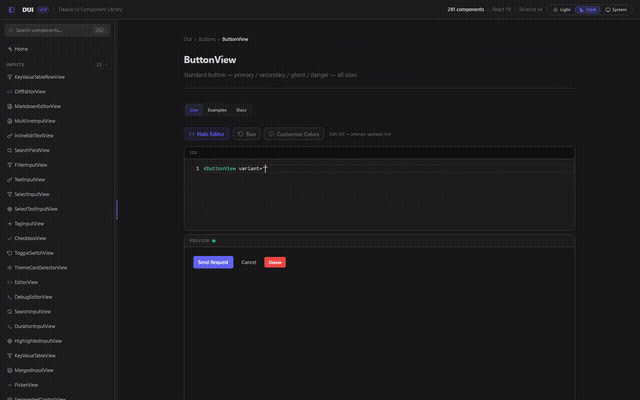Click the KeyValueTableRowView filter icon
The width and height of the screenshot is (640, 400).
point(9,77)
